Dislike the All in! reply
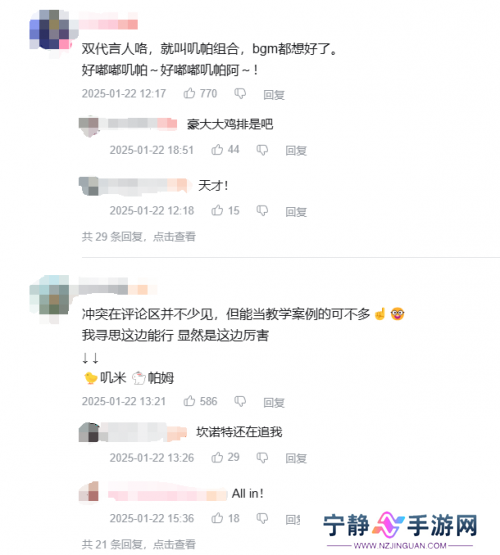Viewport: 500px width, 555px height. click(x=262, y=519)
